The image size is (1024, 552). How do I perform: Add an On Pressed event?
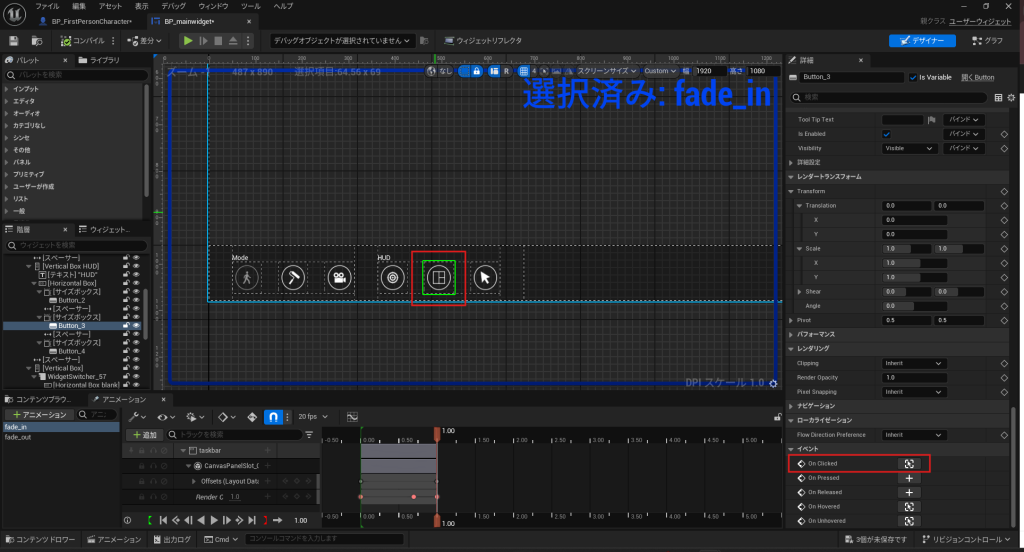(909, 478)
